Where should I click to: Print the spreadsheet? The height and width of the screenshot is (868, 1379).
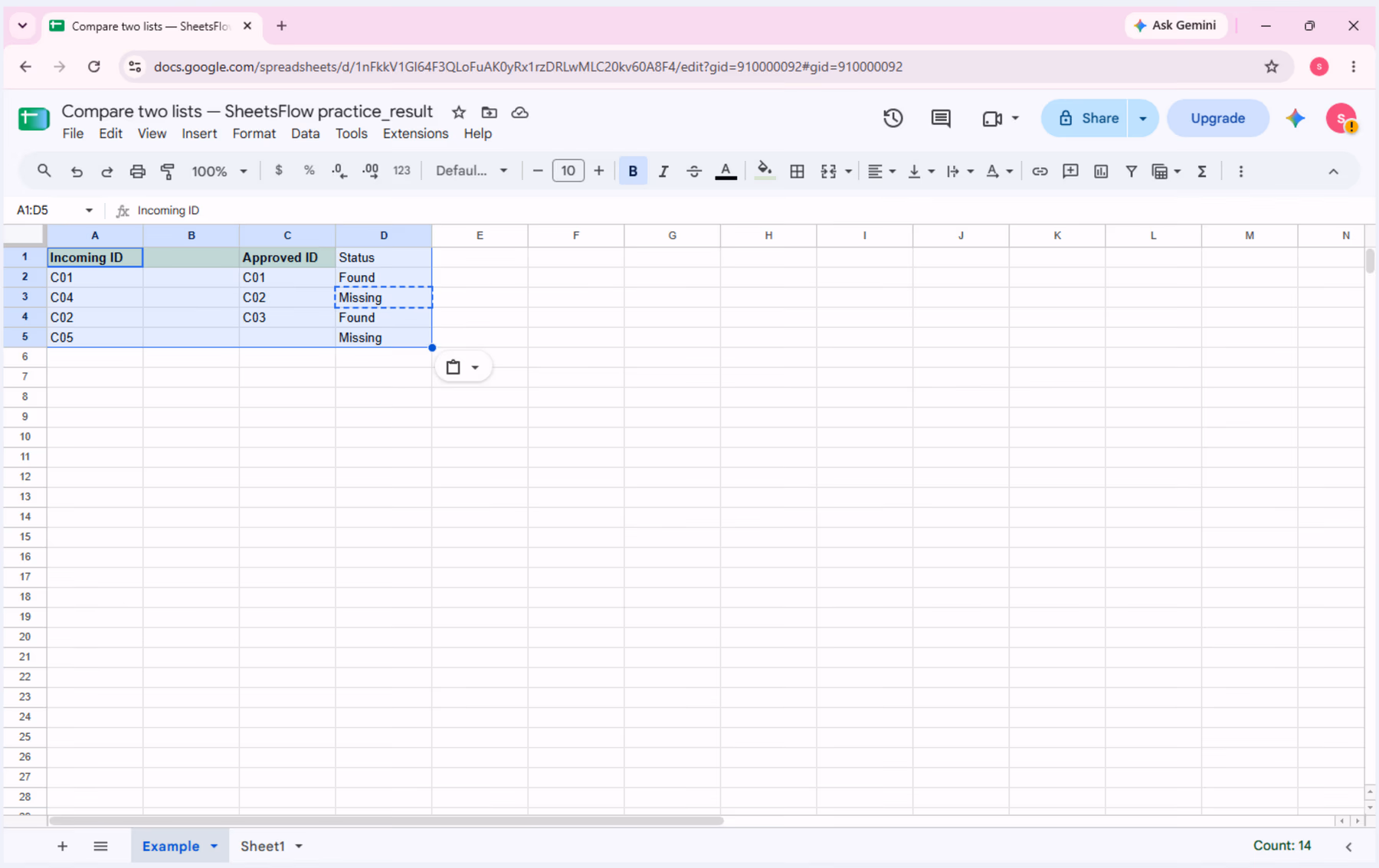(137, 172)
